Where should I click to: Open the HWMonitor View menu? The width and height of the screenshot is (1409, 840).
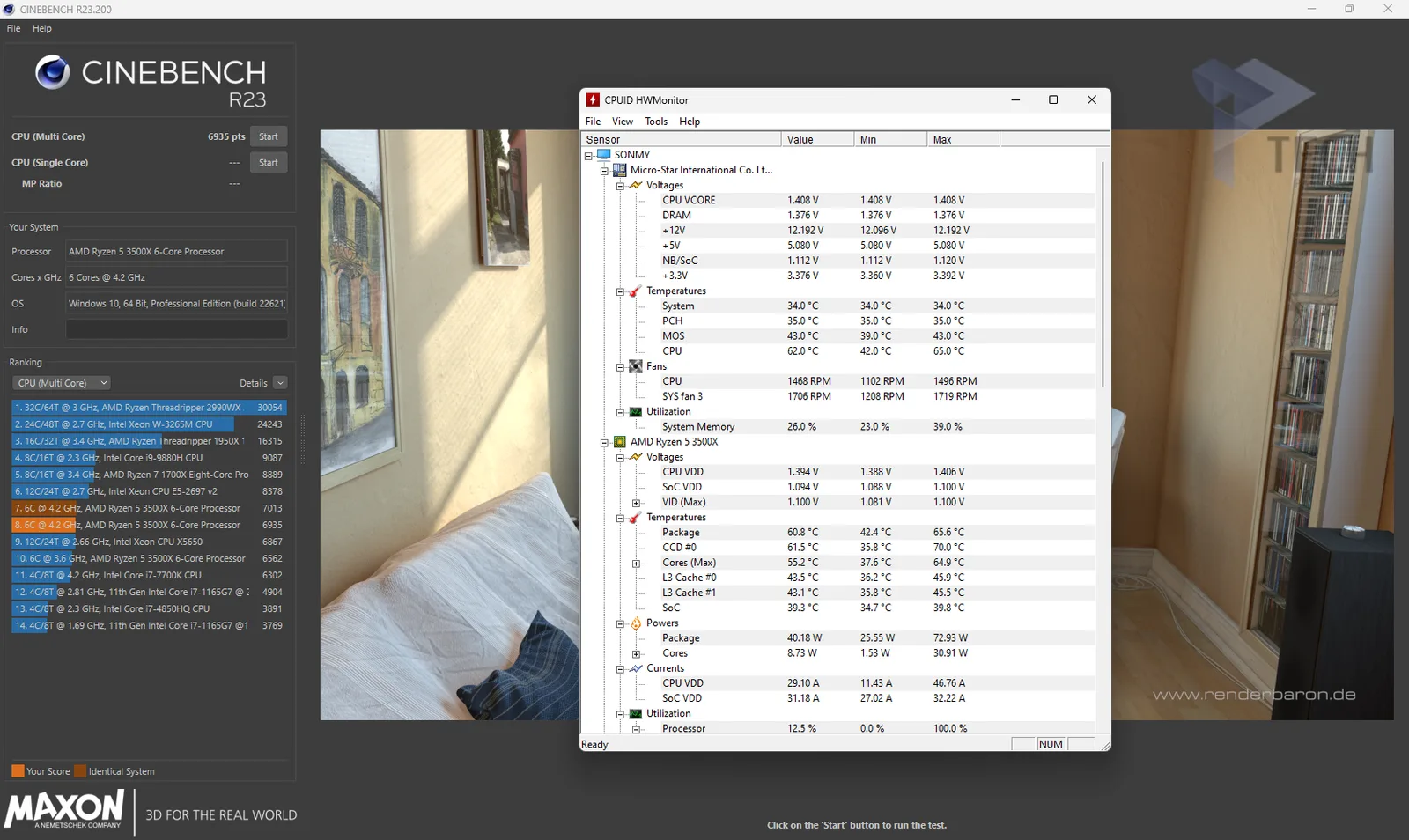(x=623, y=122)
